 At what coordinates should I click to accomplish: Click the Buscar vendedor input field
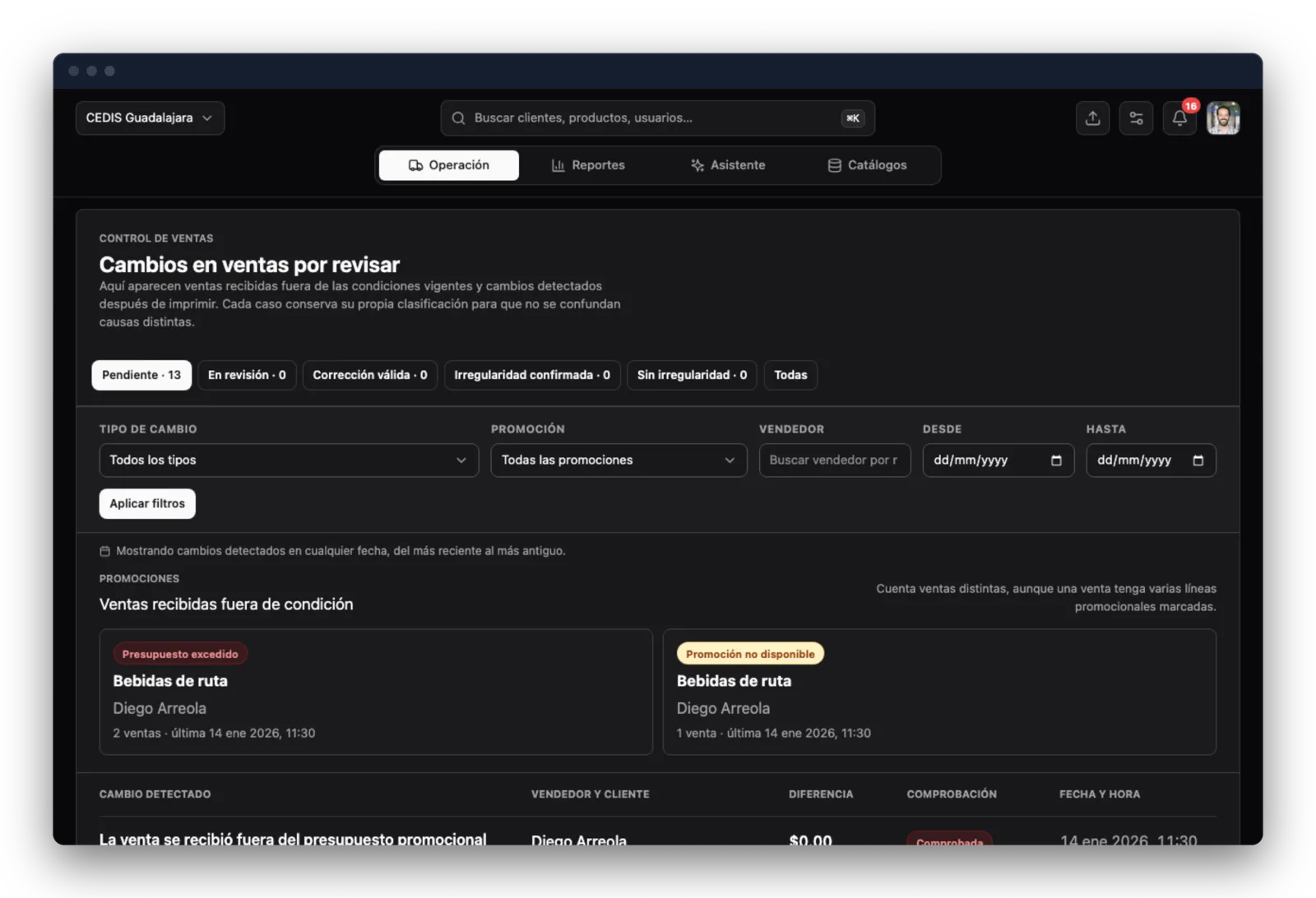click(835, 461)
